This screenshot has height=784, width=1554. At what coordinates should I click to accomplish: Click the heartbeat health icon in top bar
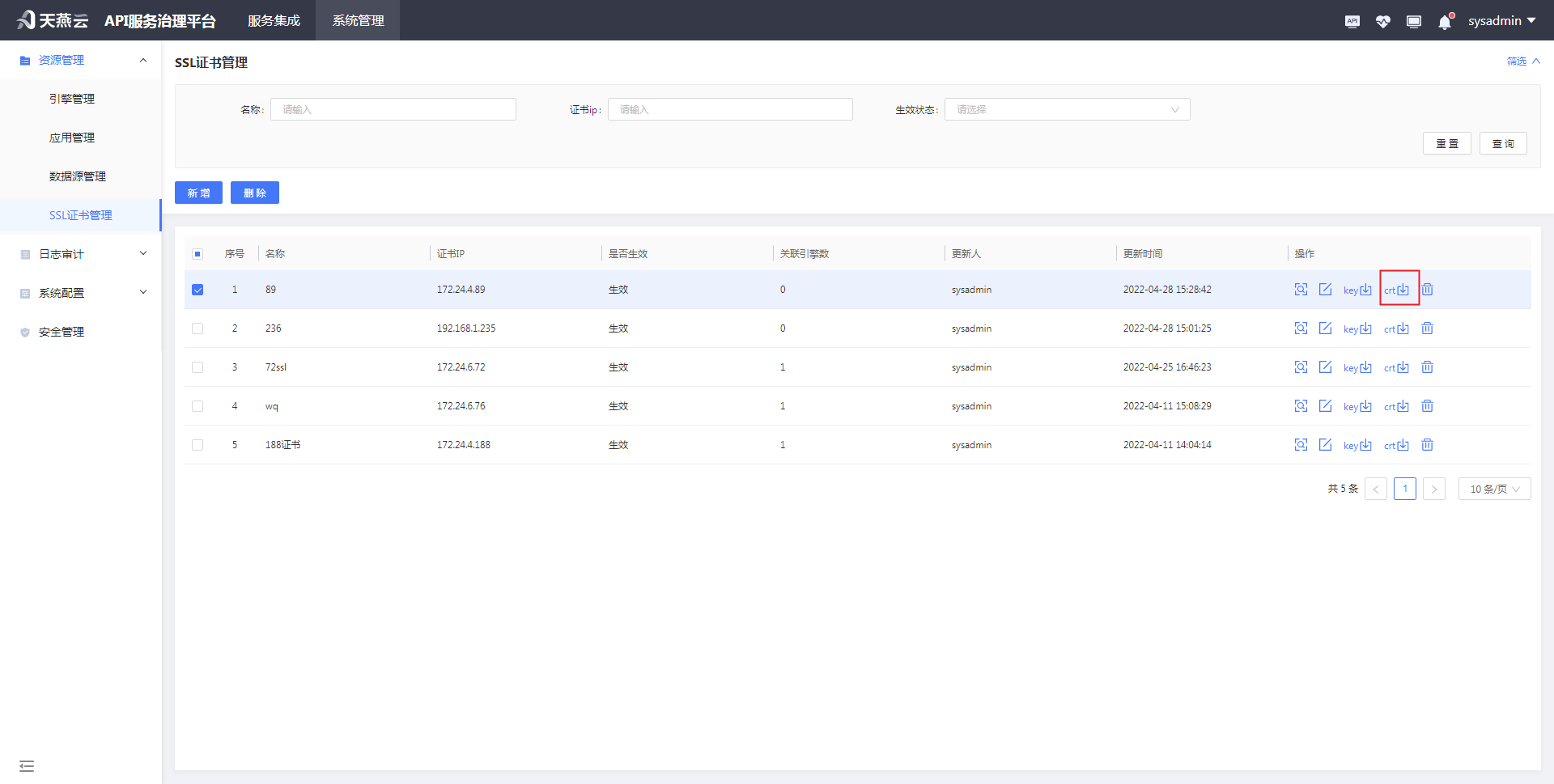pos(1382,21)
